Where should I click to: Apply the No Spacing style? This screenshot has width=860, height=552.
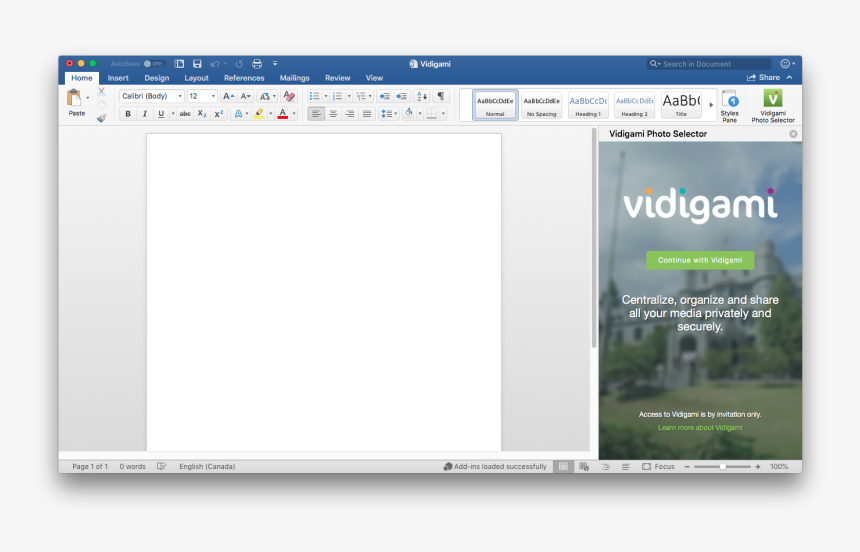click(541, 105)
